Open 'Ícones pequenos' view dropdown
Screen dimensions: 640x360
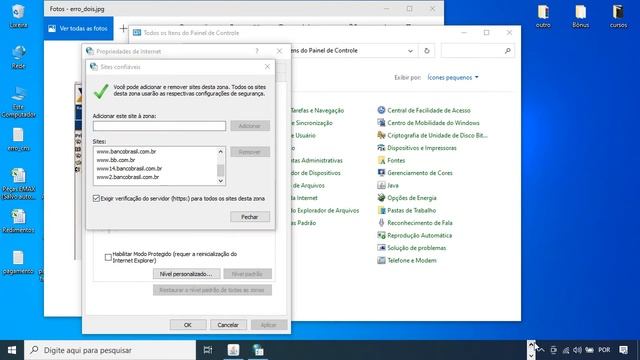453,78
